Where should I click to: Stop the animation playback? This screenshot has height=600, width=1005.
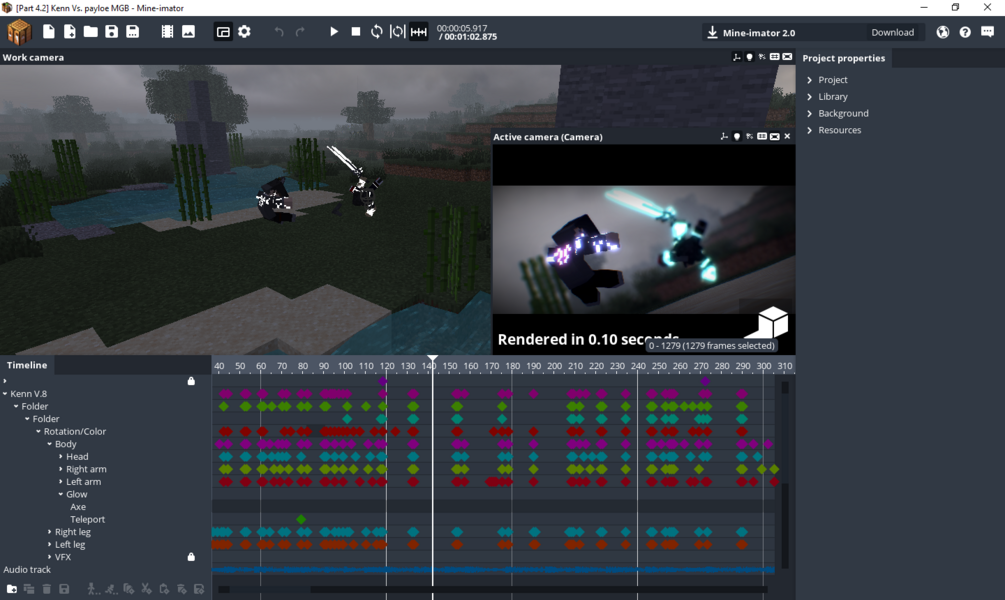(356, 31)
